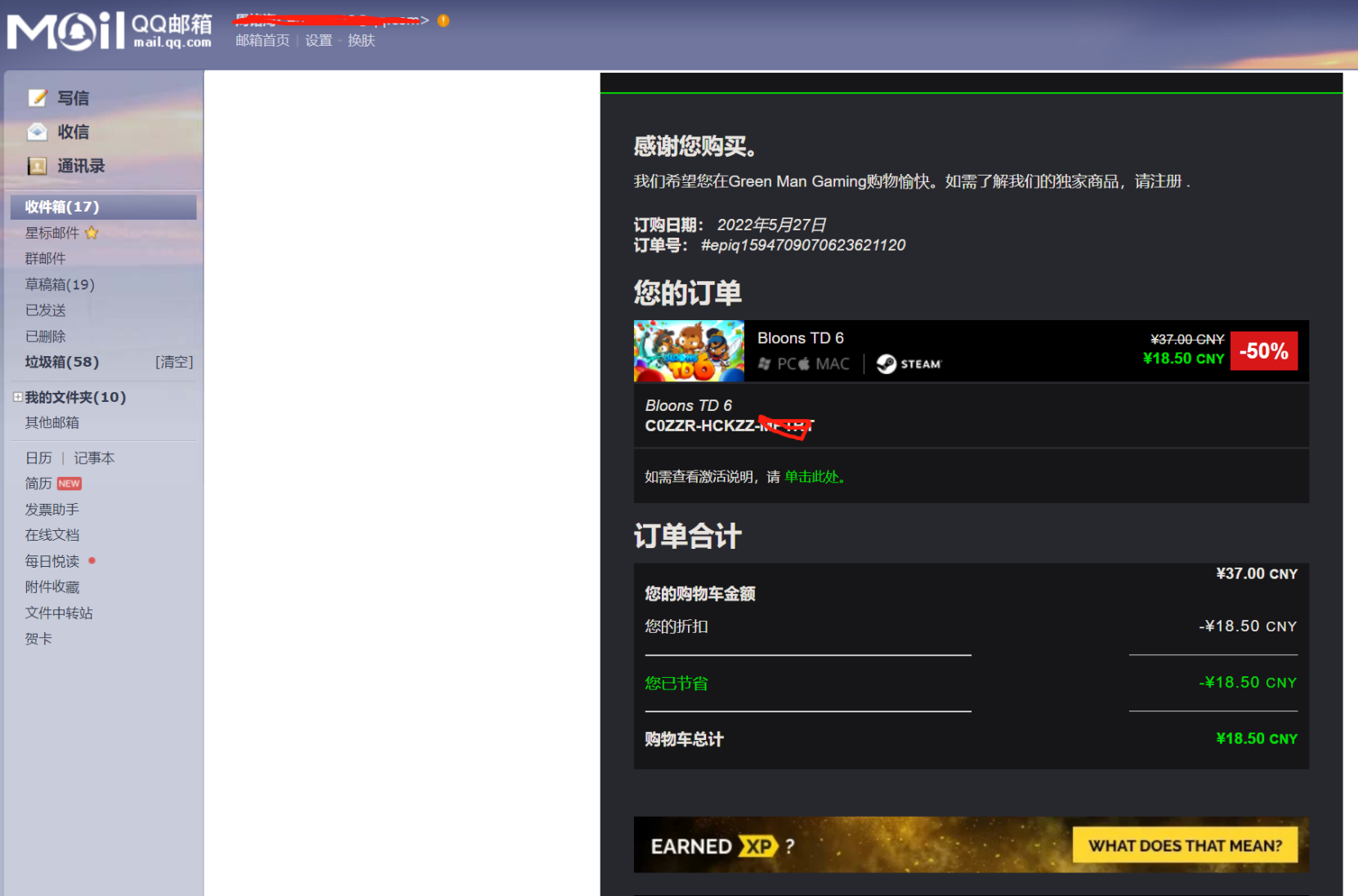The image size is (1358, 896).
Task: Open the 已删除 deleted folder
Action: tap(45, 337)
